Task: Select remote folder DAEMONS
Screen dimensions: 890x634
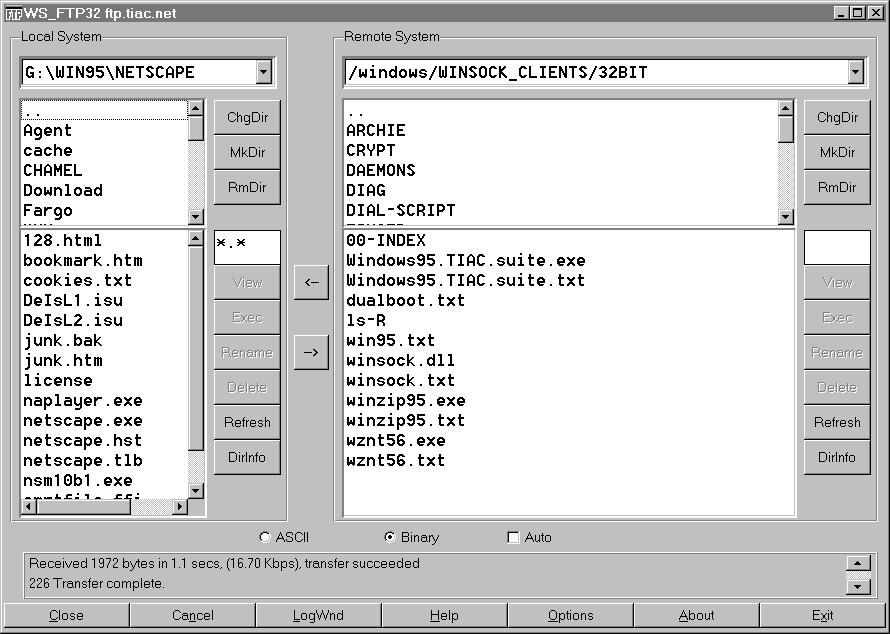Action: tap(561, 170)
